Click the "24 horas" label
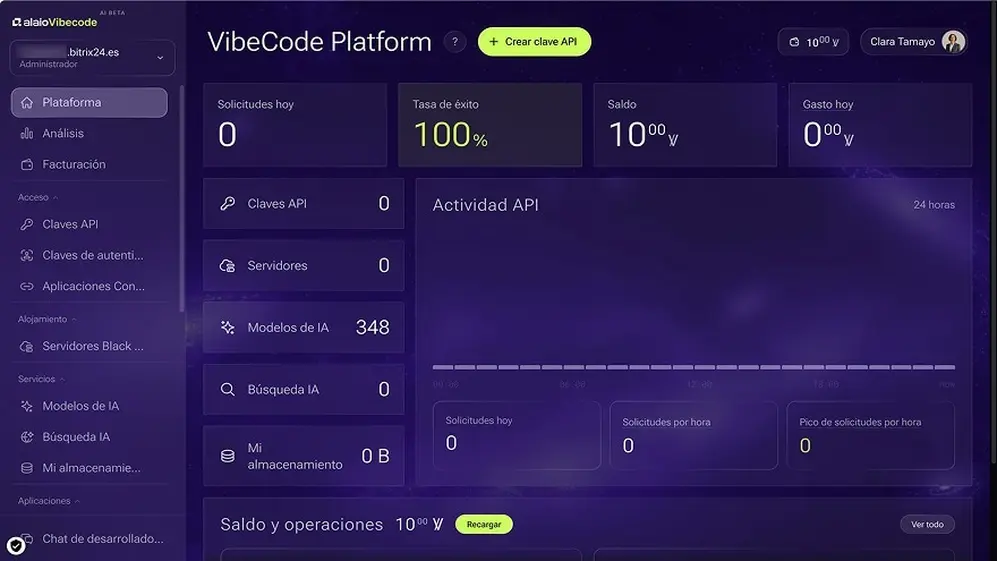 [x=934, y=205]
